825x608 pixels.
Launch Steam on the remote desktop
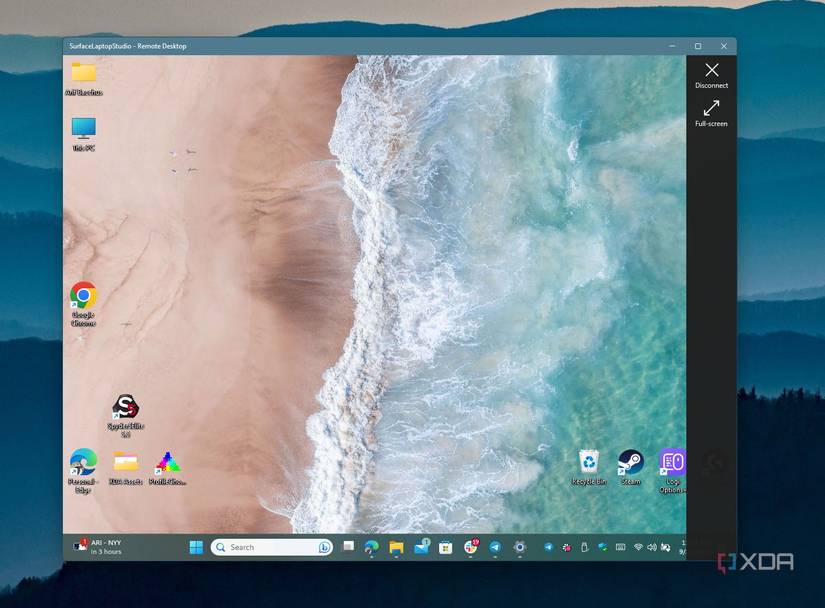coord(630,463)
